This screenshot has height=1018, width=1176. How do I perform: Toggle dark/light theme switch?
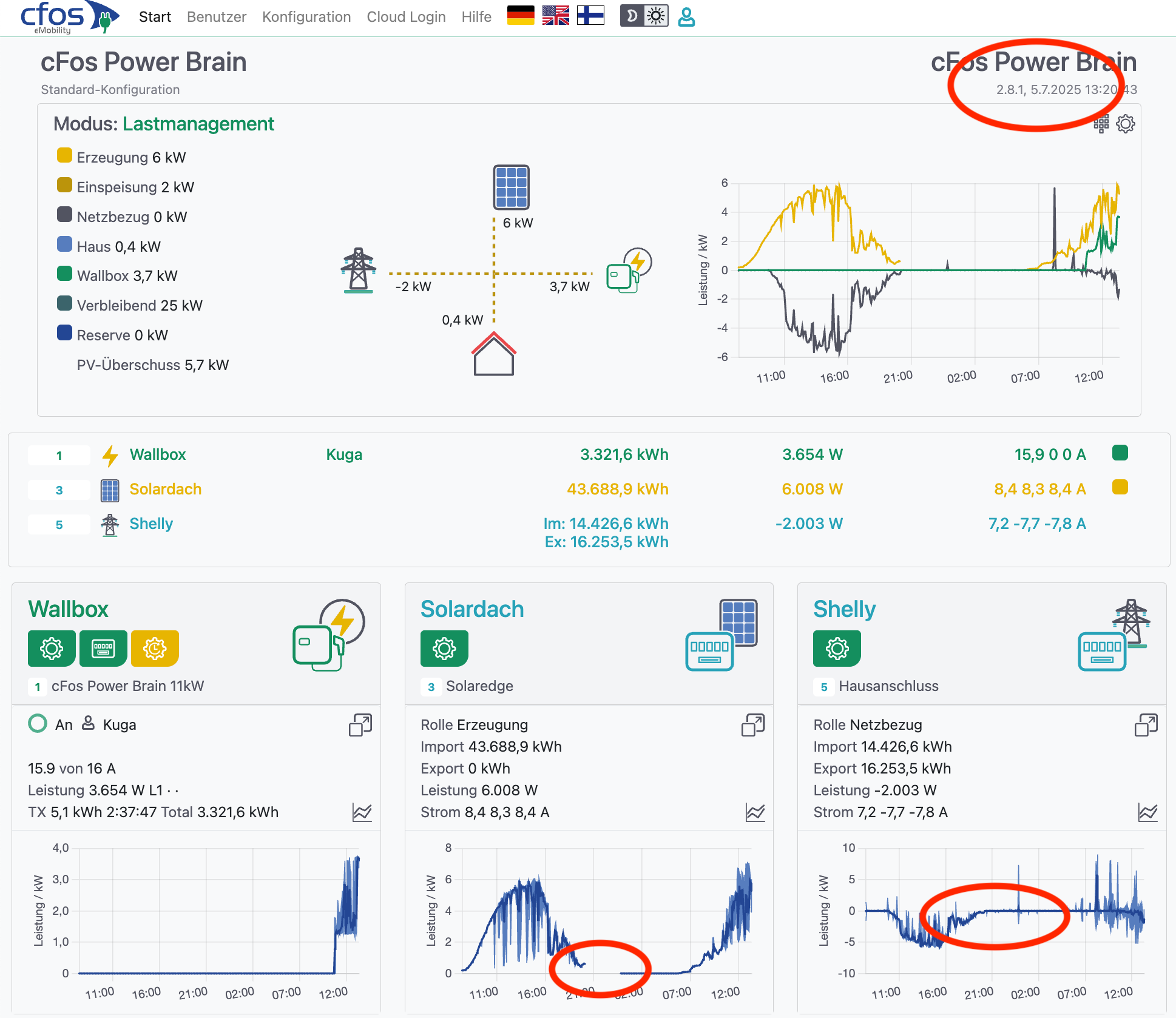coord(644,16)
